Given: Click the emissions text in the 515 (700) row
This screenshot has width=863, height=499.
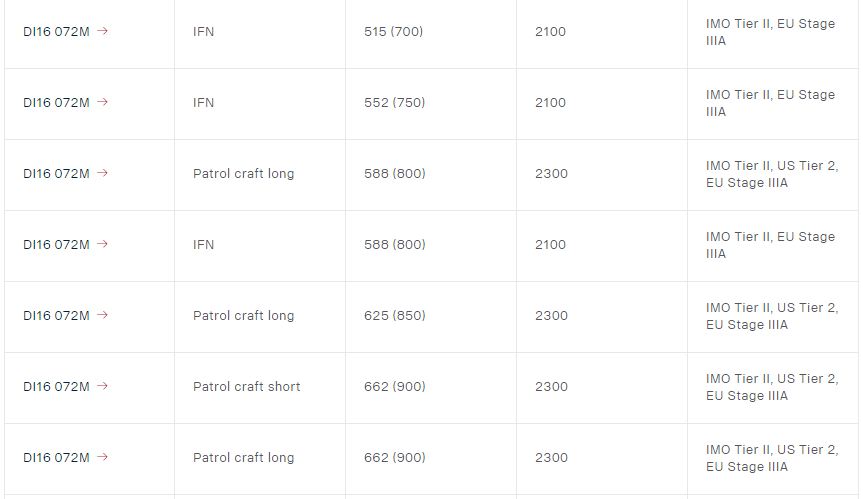Looking at the screenshot, I should (x=770, y=32).
